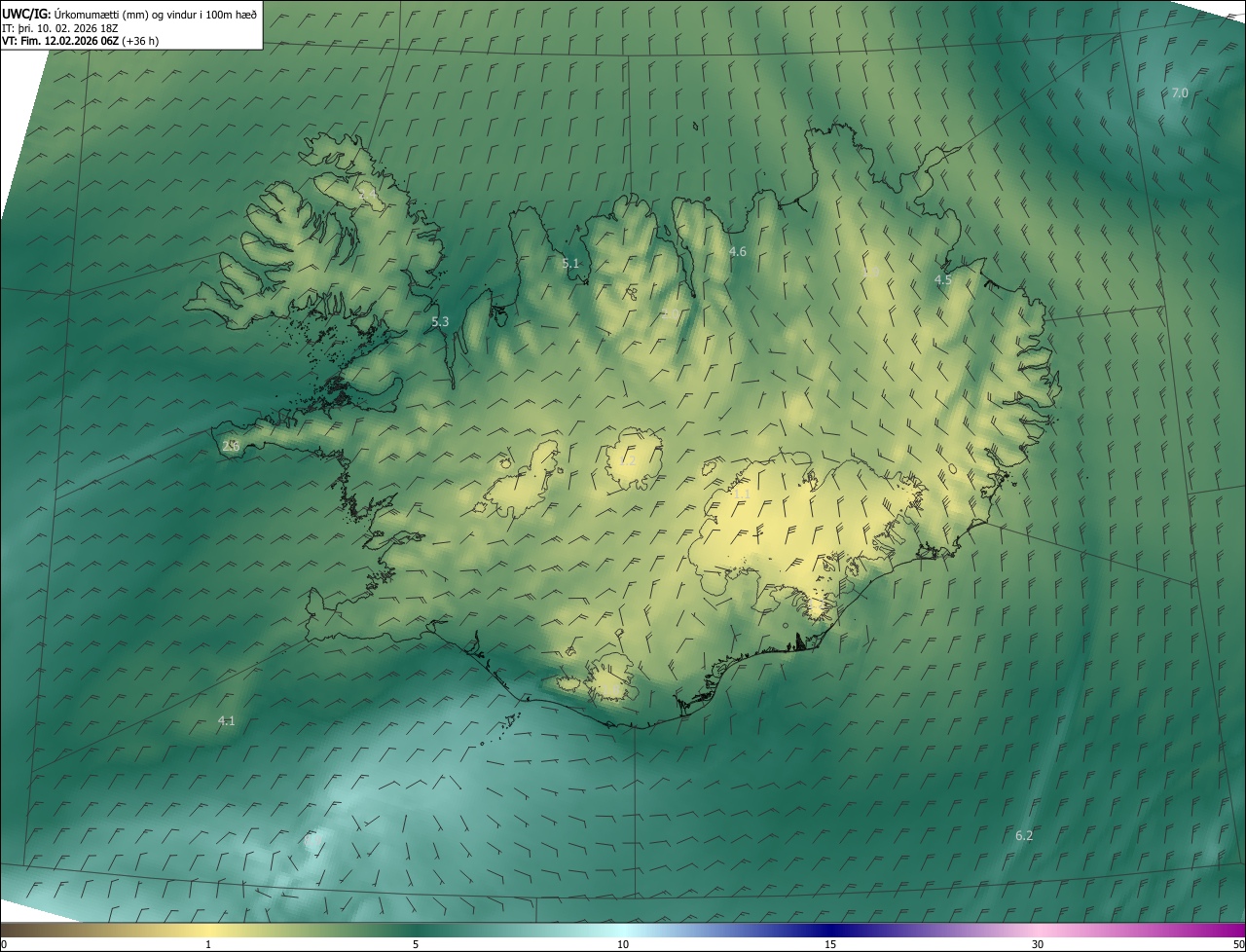The width and height of the screenshot is (1246, 952).
Task: Click the 4.6 value label on the map
Action: (738, 252)
